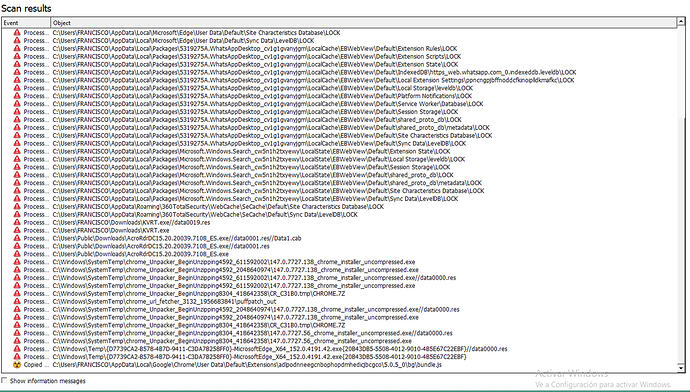This screenshot has height=392, width=690.
Task: Select 360TotalSecurity Sync Data\LevelDB\LOCK path
Action: [205, 215]
